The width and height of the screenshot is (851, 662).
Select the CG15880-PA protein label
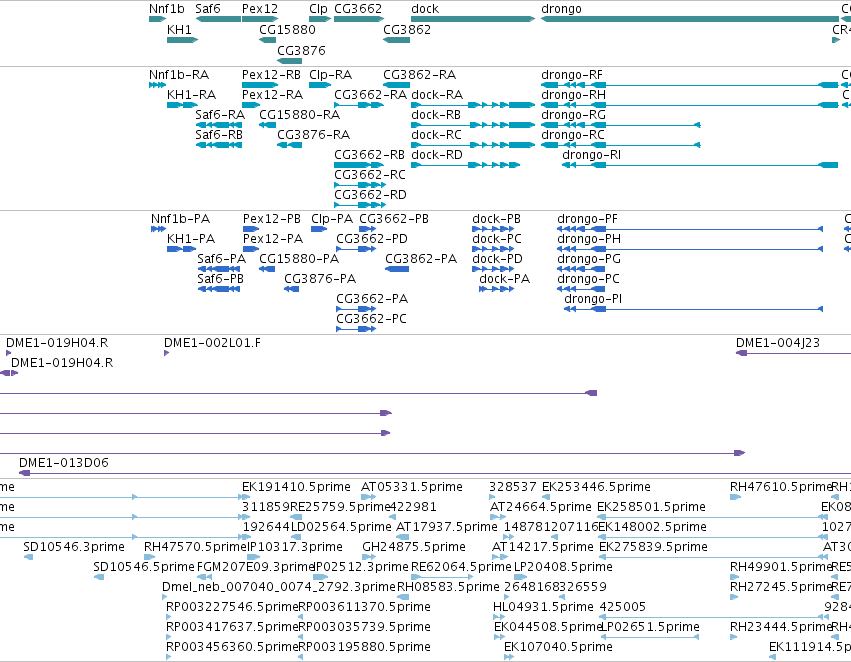point(299,259)
